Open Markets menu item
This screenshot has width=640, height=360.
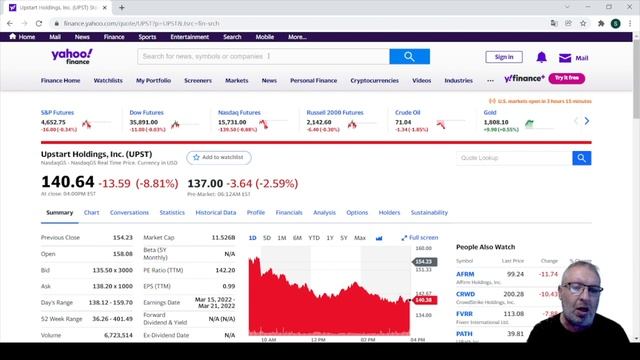coord(237,80)
